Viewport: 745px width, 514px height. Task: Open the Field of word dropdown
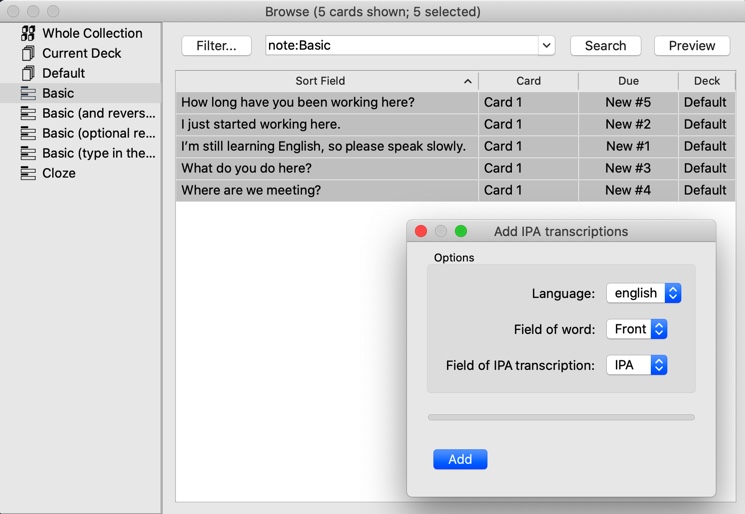636,329
